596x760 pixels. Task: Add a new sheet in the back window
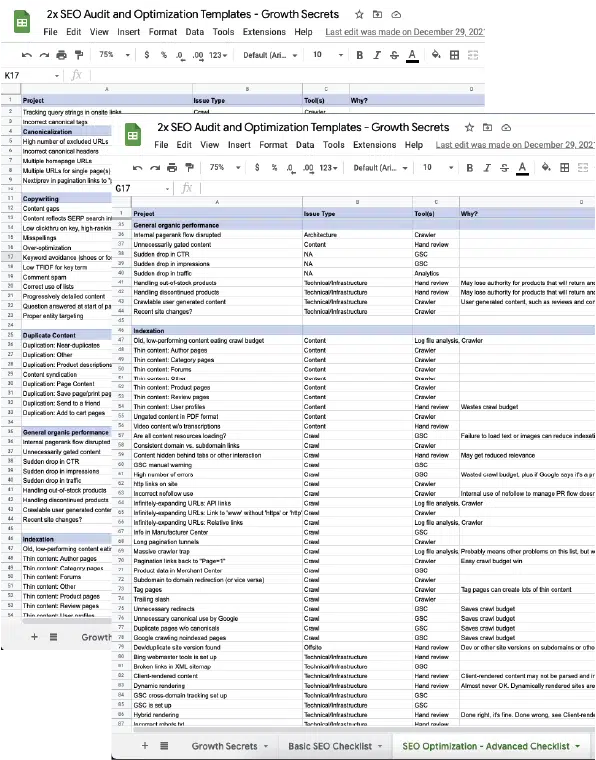click(x=34, y=636)
